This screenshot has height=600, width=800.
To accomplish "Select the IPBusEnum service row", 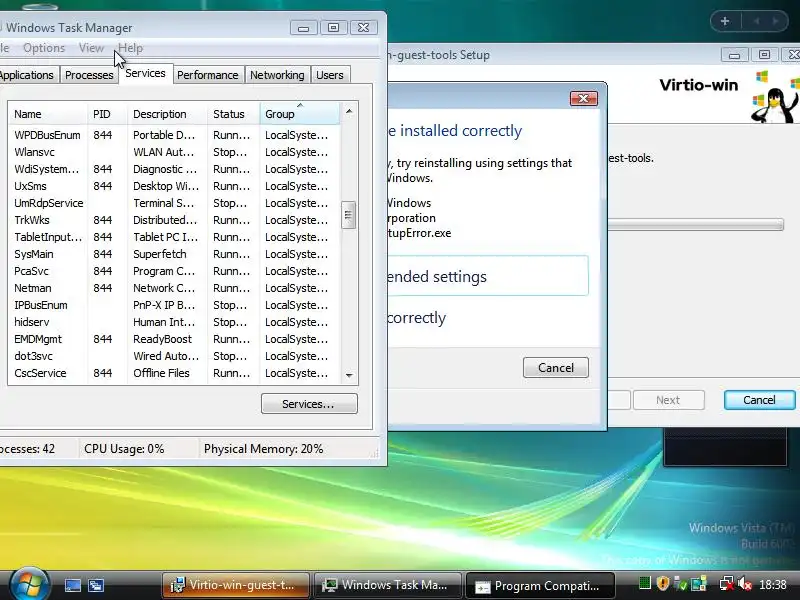I will click(x=173, y=305).
